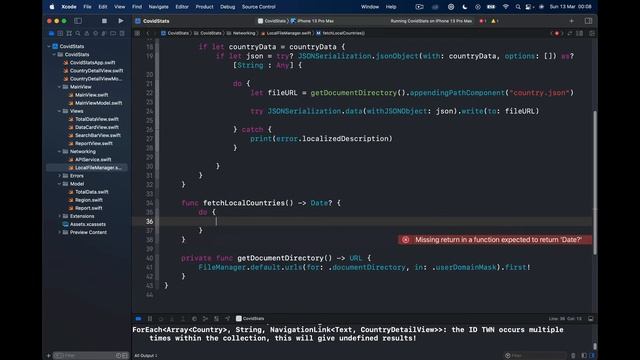This screenshot has height=360, width=640.
Task: Open macOS Spotlight search in menu bar
Action: [518, 7]
